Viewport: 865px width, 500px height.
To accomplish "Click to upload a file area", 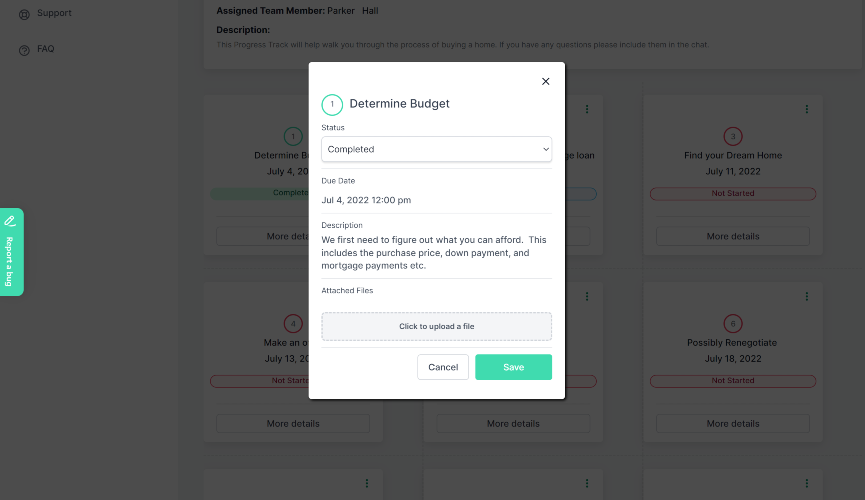I will click(x=436, y=327).
